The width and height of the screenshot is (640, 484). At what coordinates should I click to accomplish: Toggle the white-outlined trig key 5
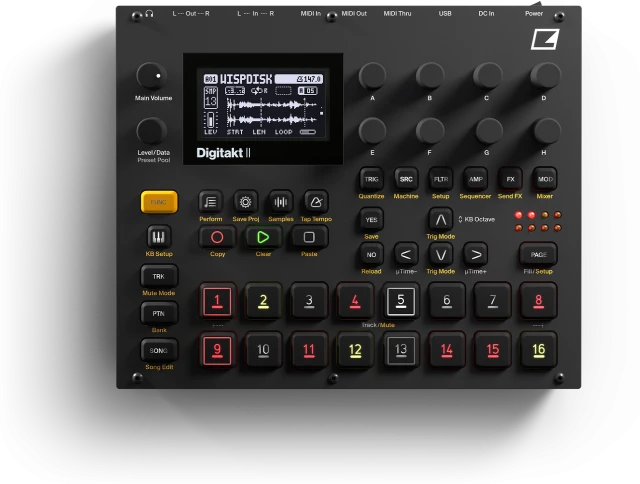point(401,301)
